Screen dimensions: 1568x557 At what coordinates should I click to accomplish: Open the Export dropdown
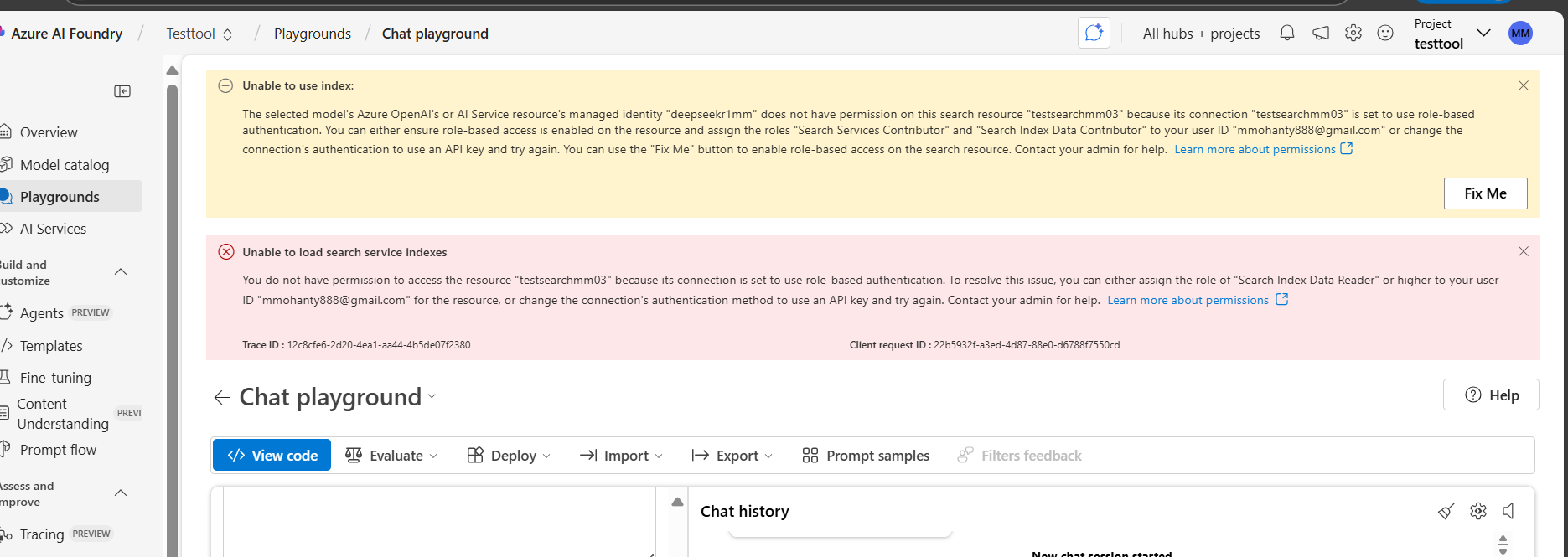click(x=732, y=456)
